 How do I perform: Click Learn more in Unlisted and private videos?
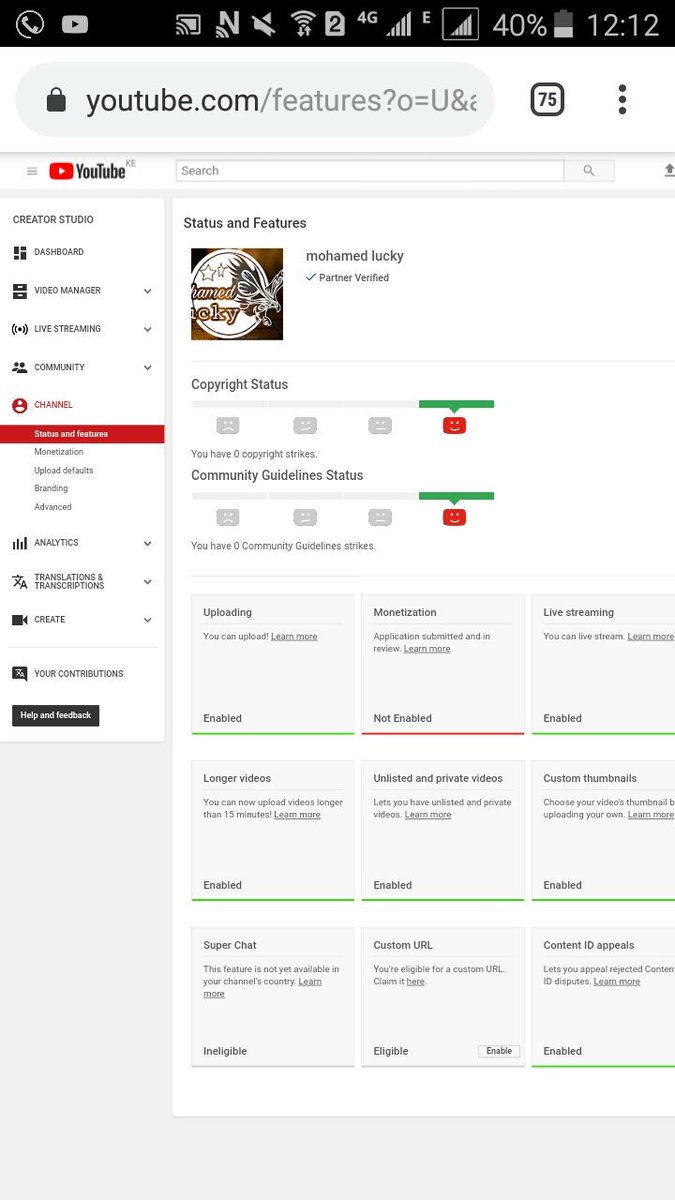[x=428, y=815]
